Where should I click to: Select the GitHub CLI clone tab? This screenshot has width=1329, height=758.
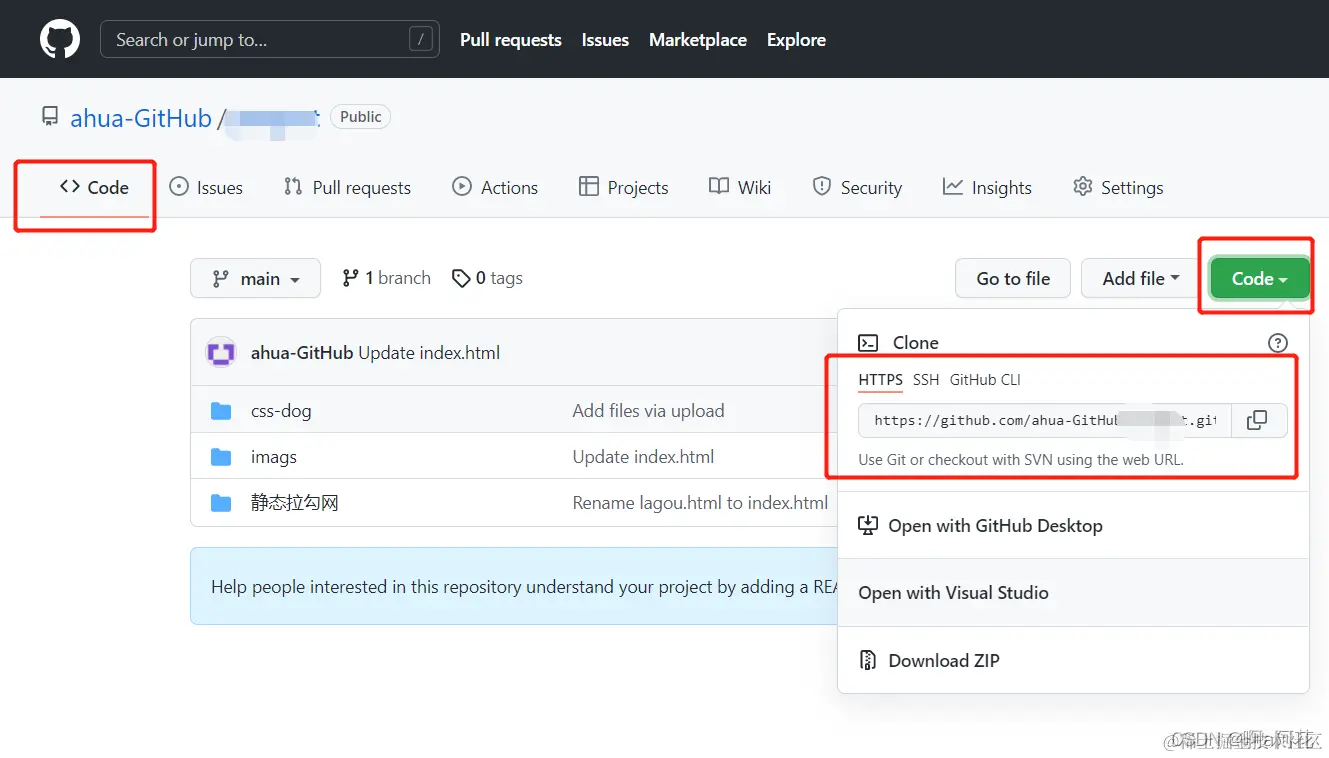985,380
